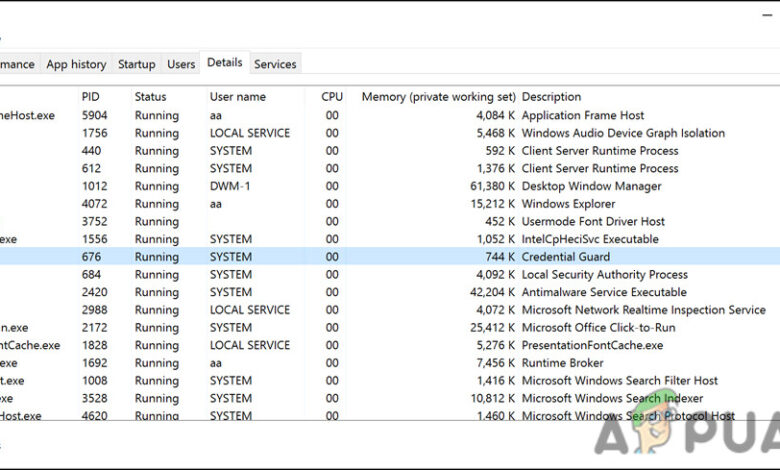The width and height of the screenshot is (780, 470).
Task: Switch to the App history tab
Action: click(76, 64)
